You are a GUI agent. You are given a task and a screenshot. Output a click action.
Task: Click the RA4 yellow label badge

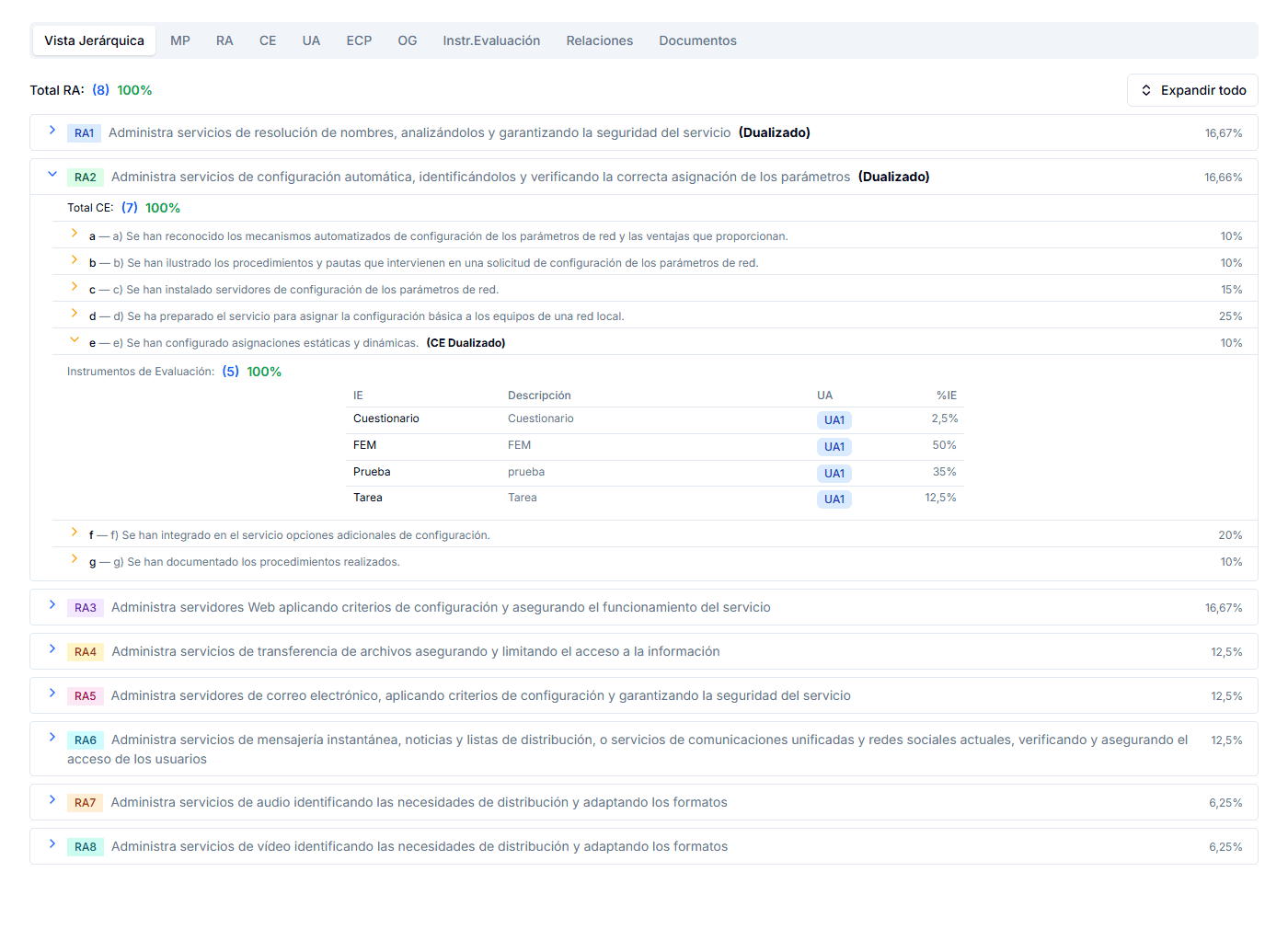click(86, 652)
